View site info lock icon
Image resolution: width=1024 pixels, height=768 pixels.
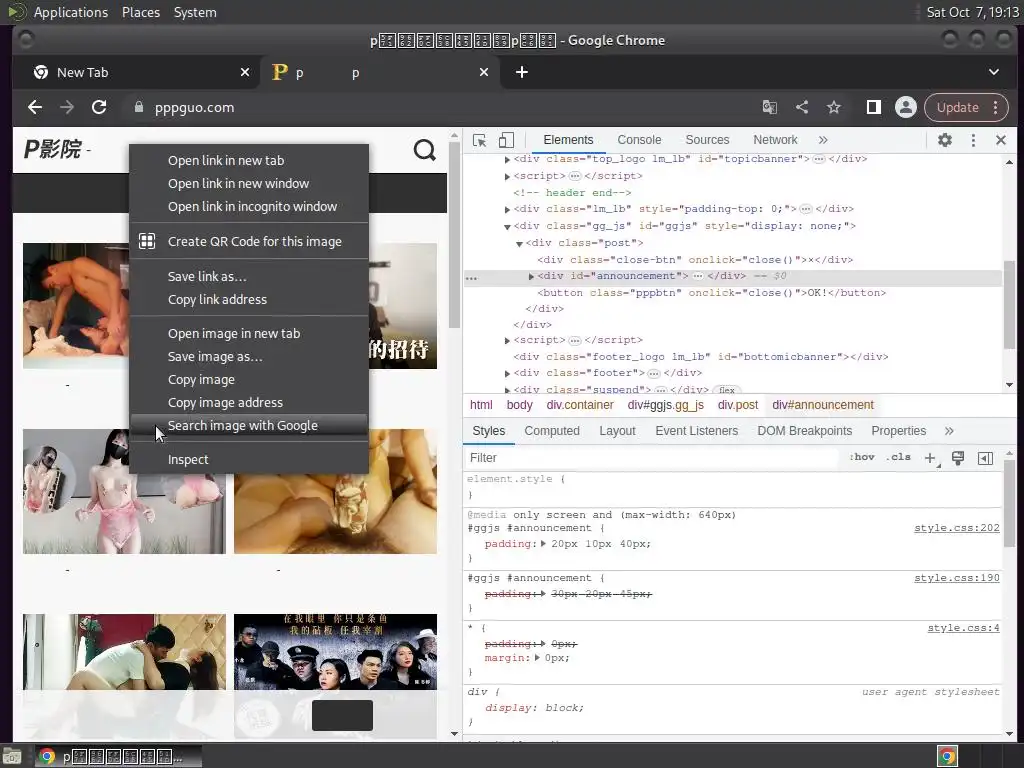pos(138,107)
